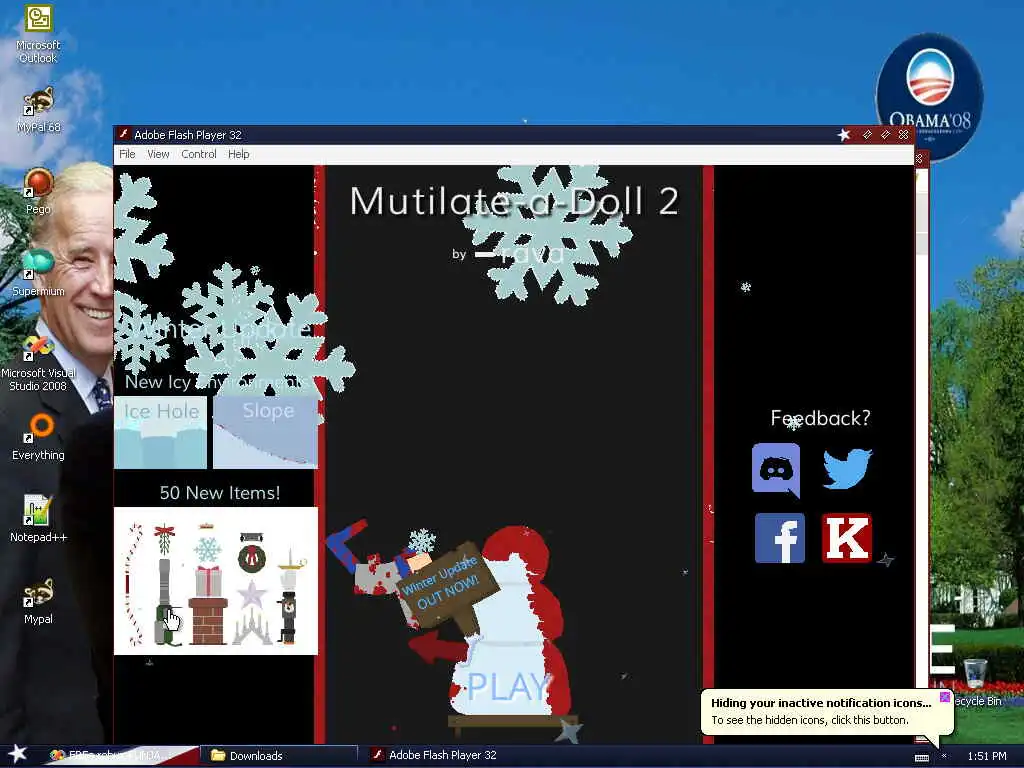
Task: Click the 'Feedback?' heading text
Action: [820, 418]
